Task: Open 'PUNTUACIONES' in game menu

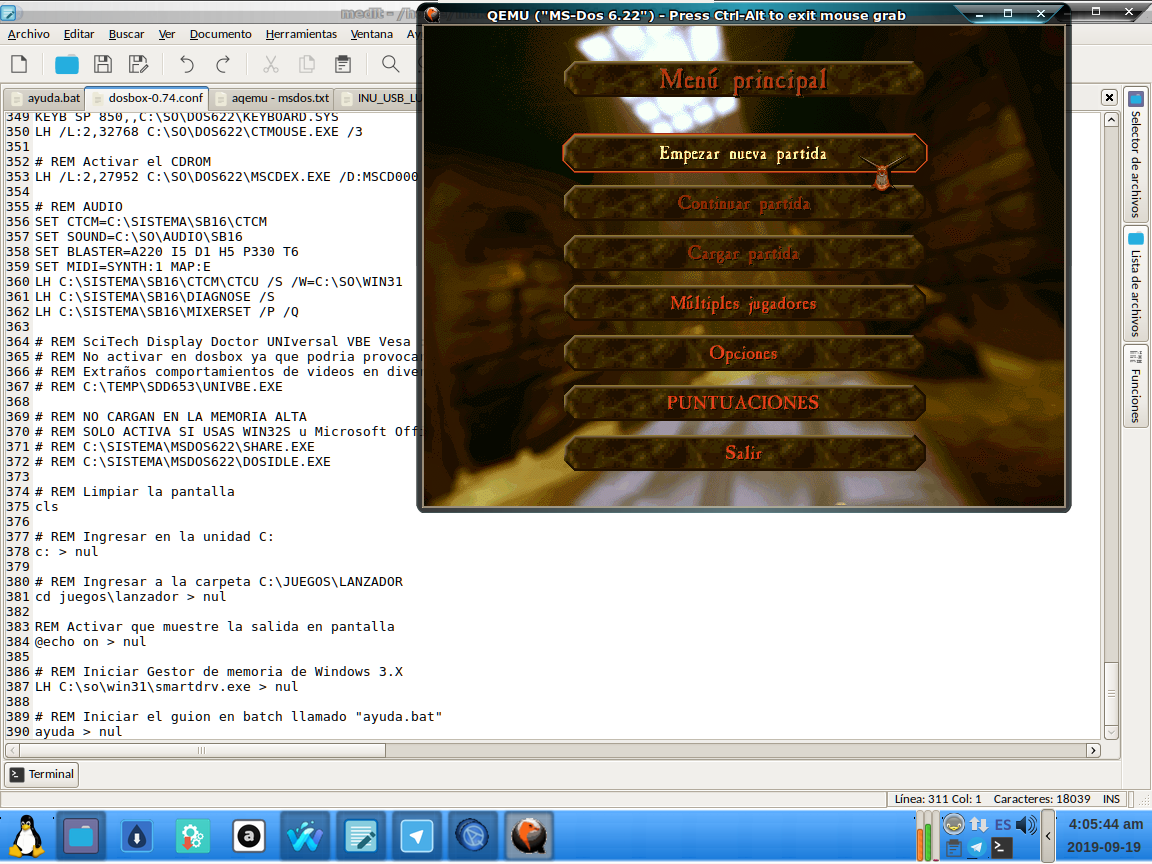Action: (744, 403)
